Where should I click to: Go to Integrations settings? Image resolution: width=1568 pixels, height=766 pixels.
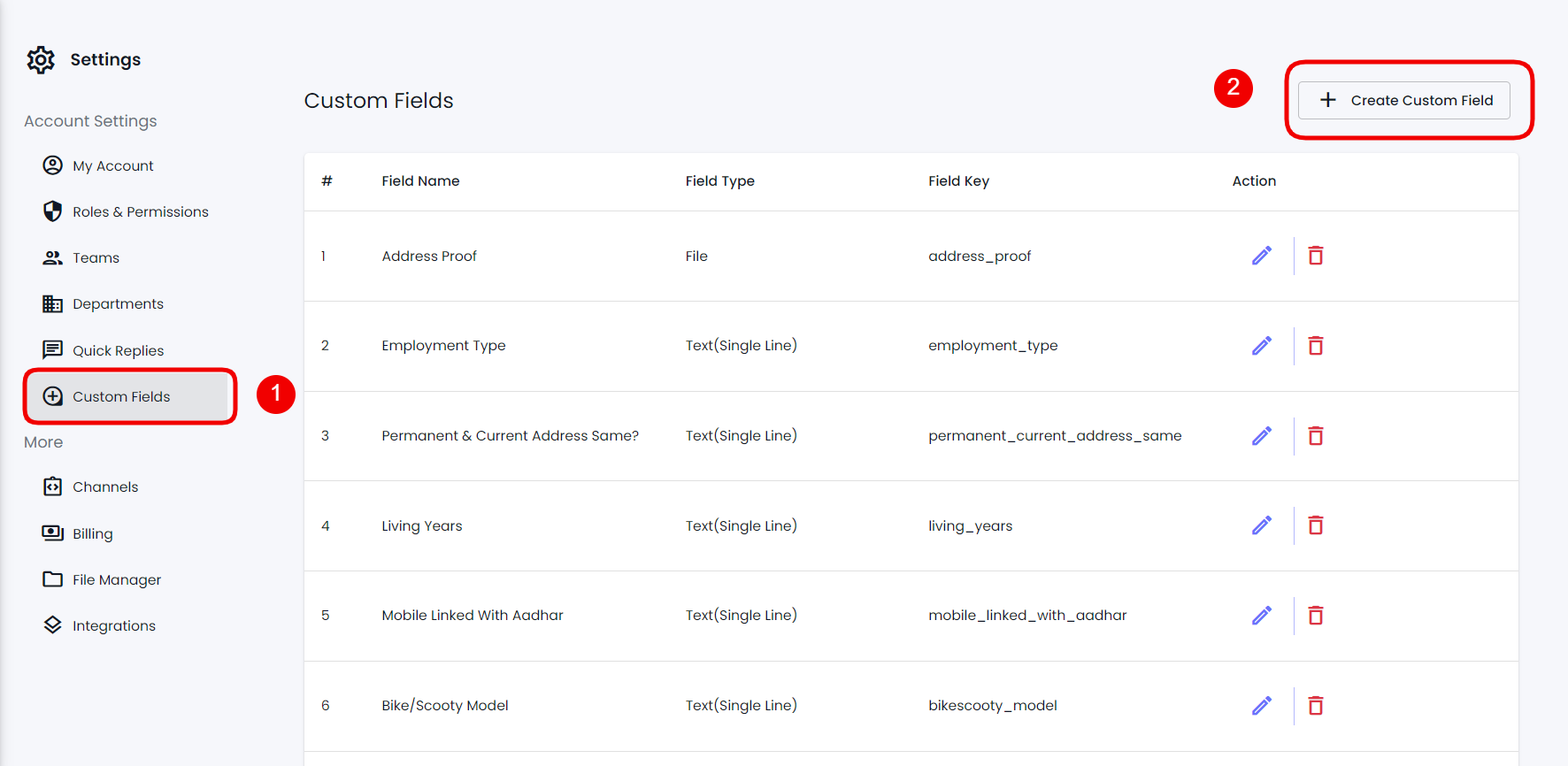(113, 625)
